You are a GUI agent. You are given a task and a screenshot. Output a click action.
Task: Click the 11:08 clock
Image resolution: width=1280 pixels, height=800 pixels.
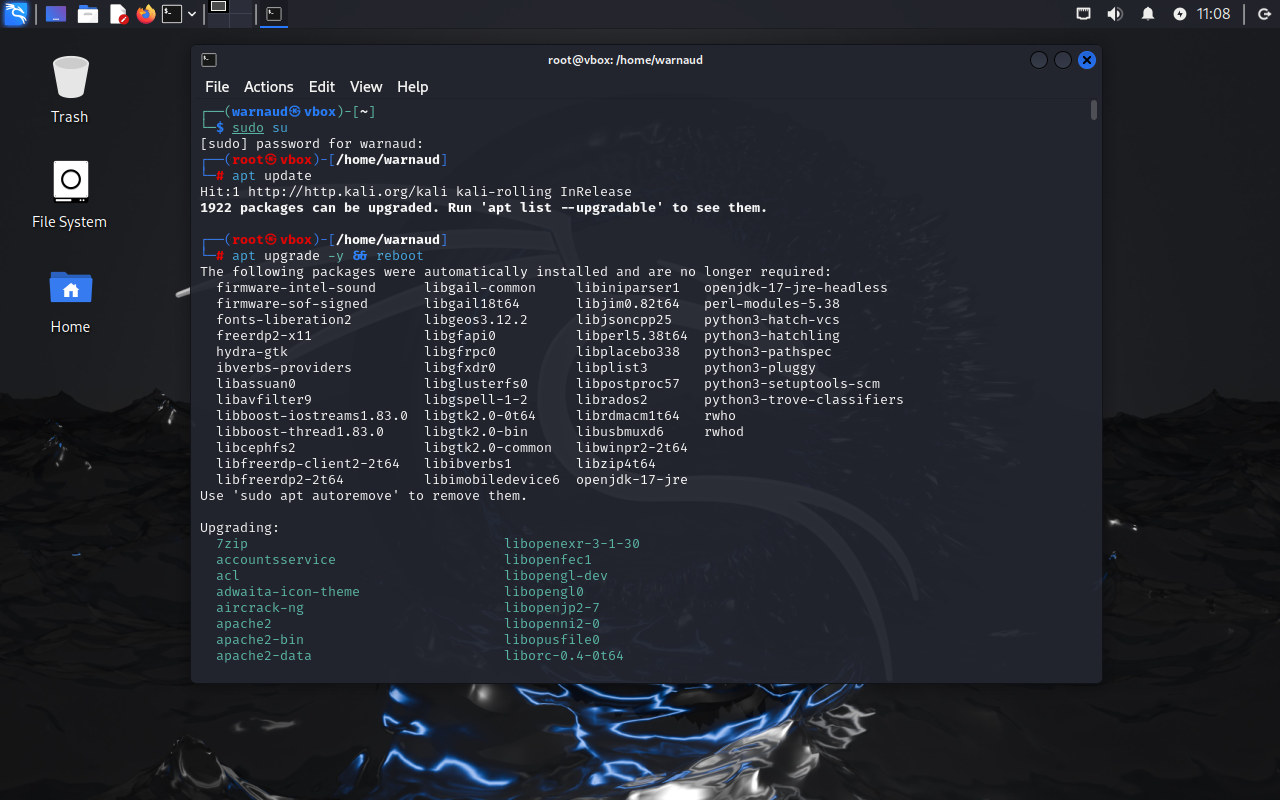[x=1214, y=14]
